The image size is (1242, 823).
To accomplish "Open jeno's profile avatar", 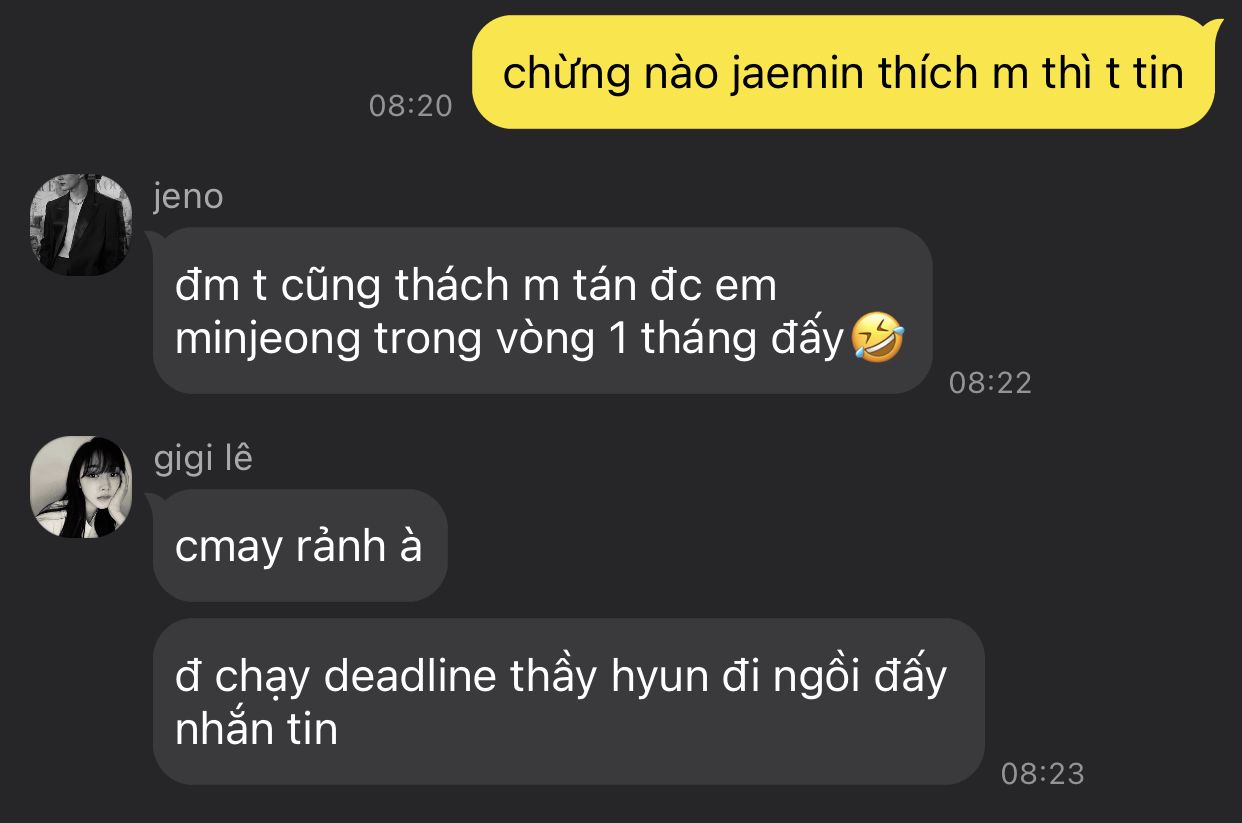I will click(x=82, y=225).
